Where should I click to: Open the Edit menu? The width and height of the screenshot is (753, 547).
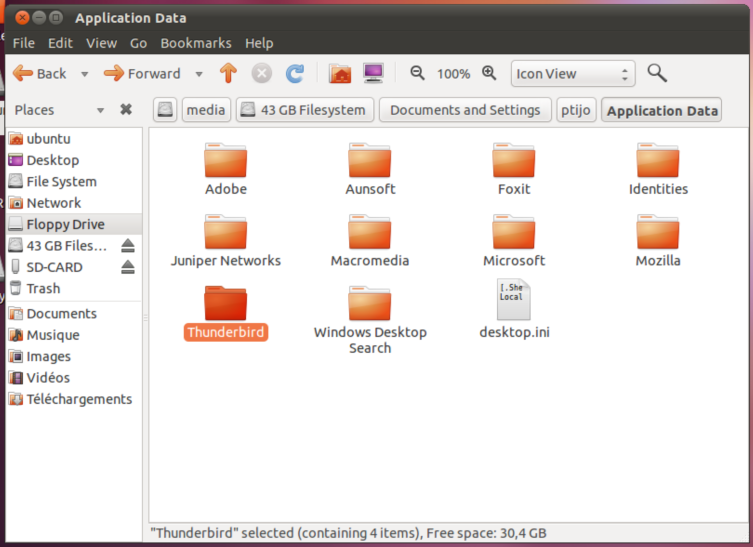coord(60,43)
